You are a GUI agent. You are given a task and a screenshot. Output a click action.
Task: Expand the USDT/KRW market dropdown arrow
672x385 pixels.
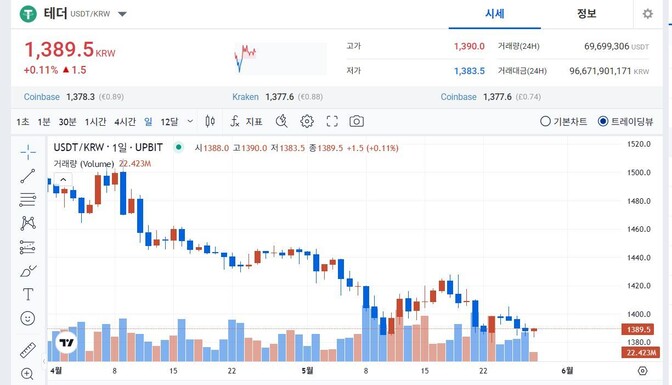point(122,14)
